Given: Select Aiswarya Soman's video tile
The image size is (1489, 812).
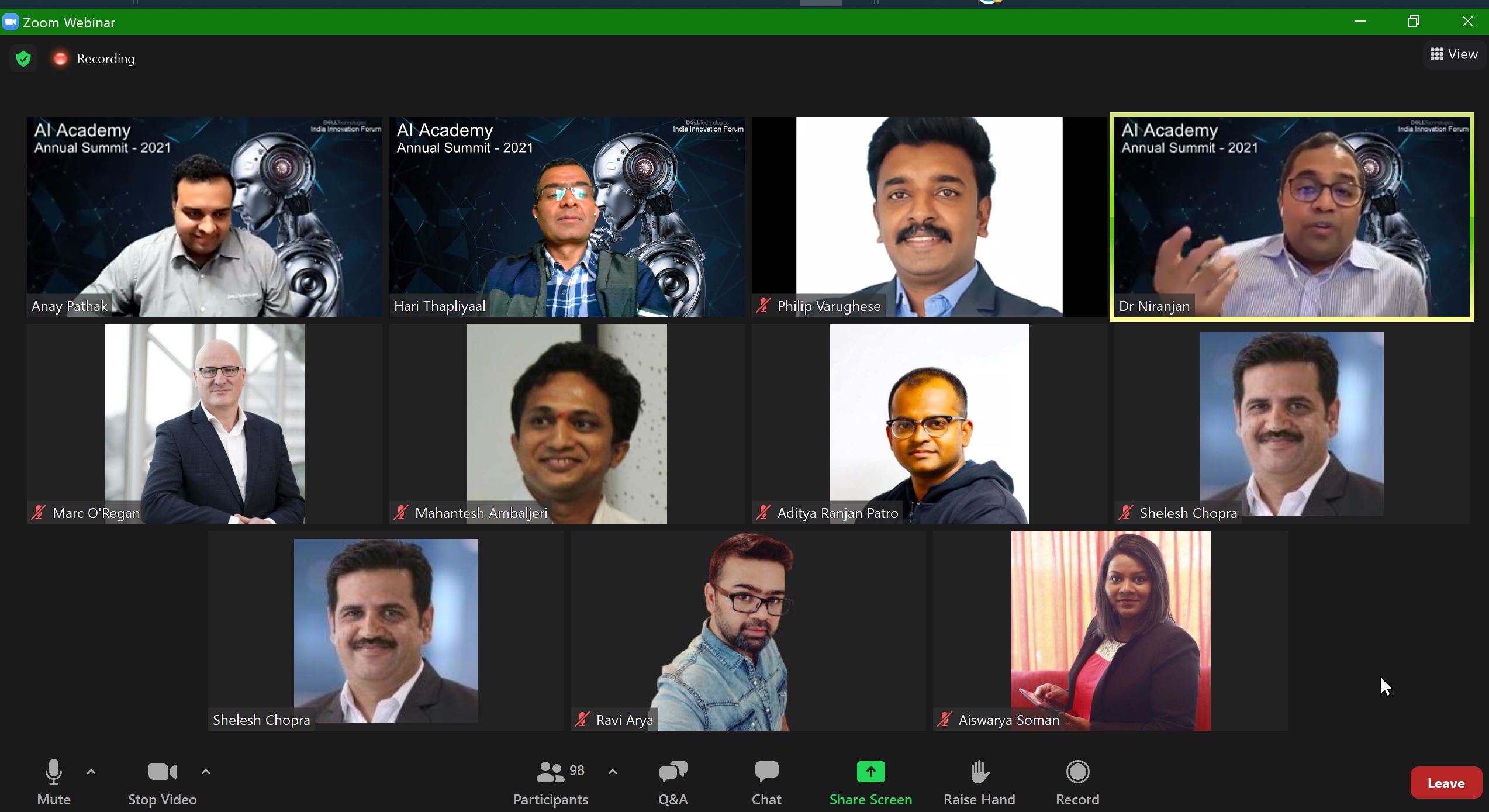Looking at the screenshot, I should (x=1111, y=631).
